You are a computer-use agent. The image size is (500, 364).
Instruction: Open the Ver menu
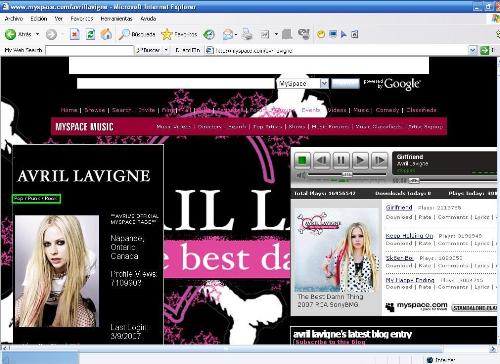coord(59,19)
